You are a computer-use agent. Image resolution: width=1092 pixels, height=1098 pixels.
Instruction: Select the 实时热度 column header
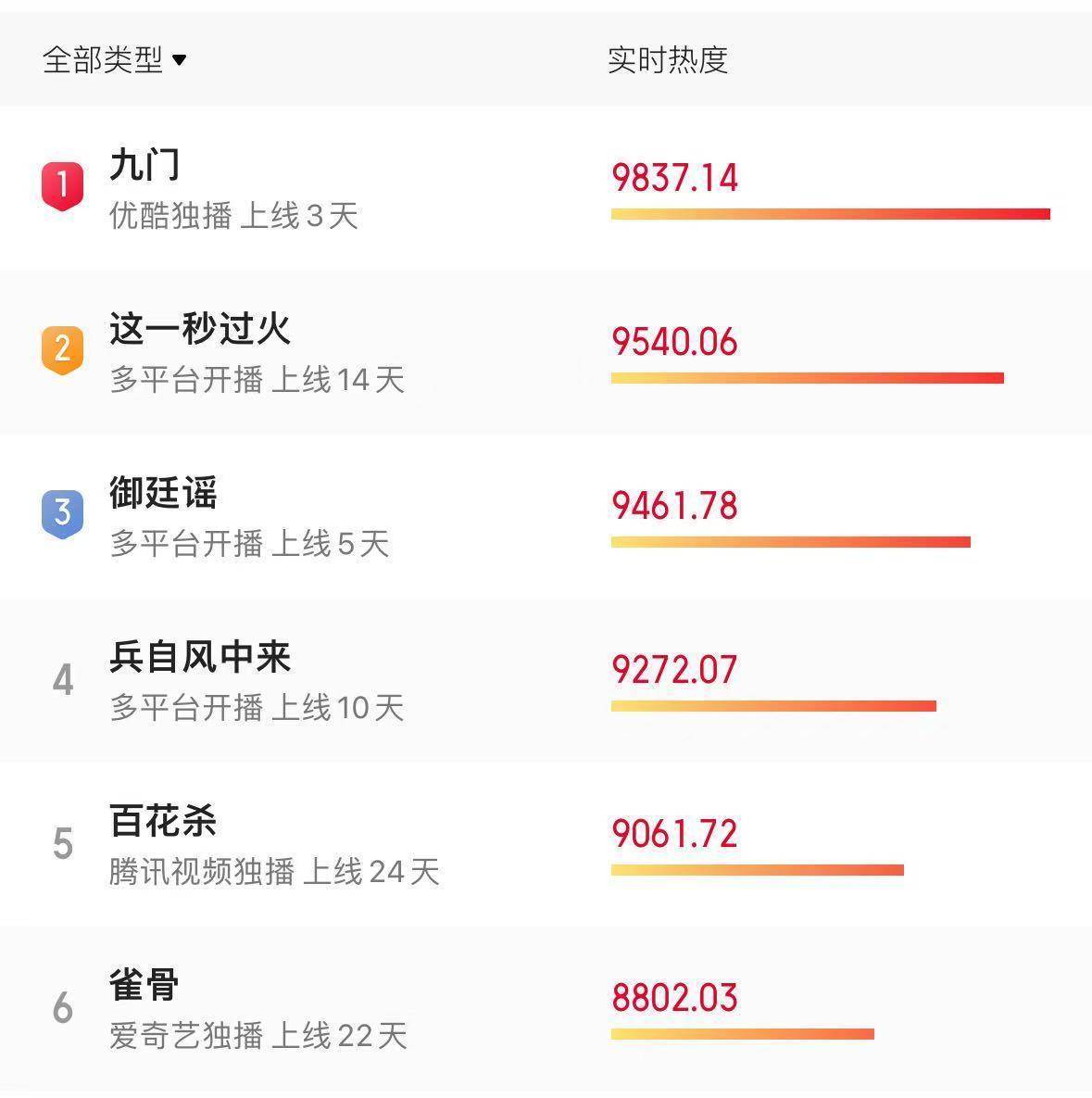pos(668,59)
